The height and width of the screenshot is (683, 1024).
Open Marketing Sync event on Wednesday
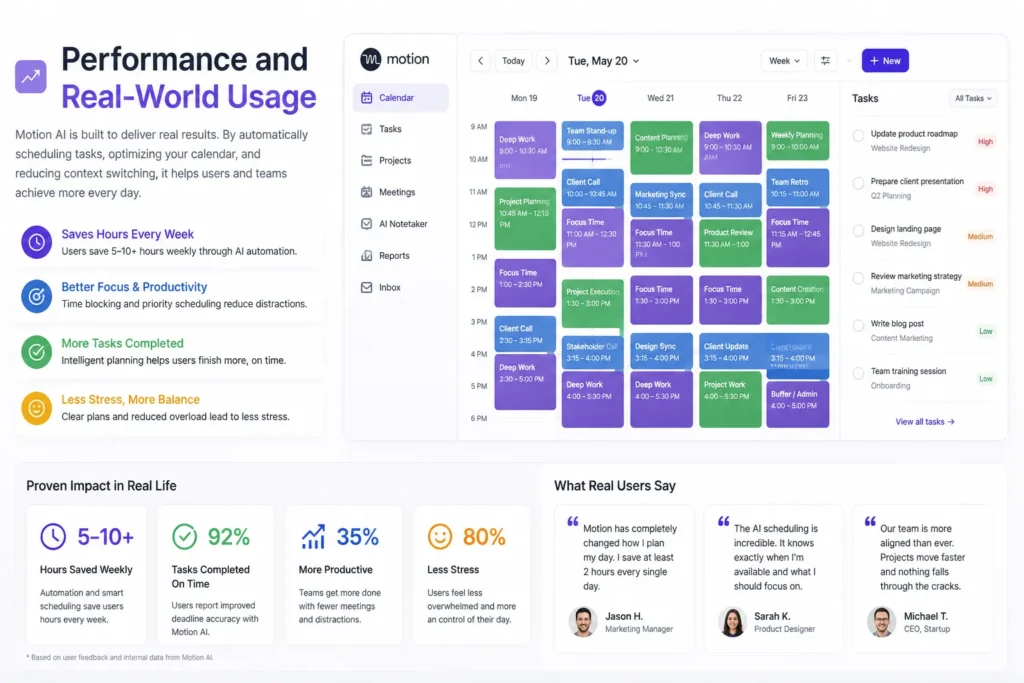click(x=662, y=200)
